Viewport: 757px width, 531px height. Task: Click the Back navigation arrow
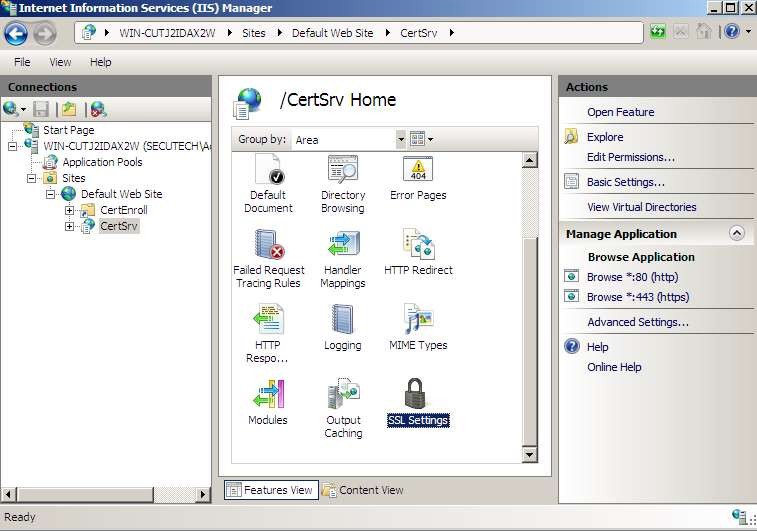(x=16, y=33)
